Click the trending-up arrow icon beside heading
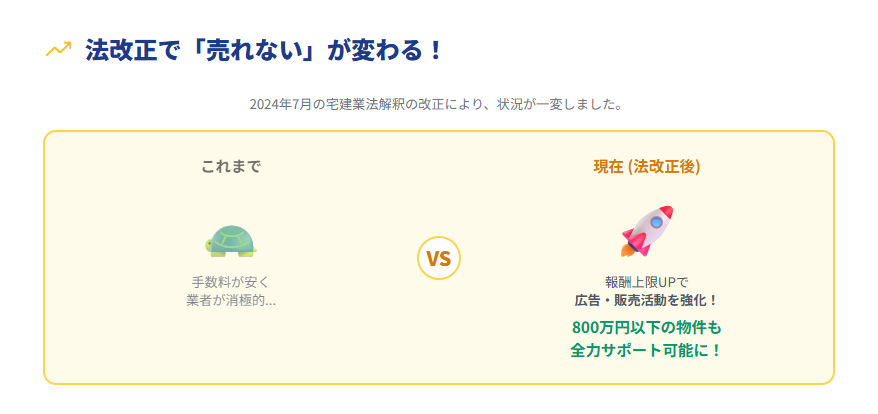 pyautogui.click(x=58, y=50)
